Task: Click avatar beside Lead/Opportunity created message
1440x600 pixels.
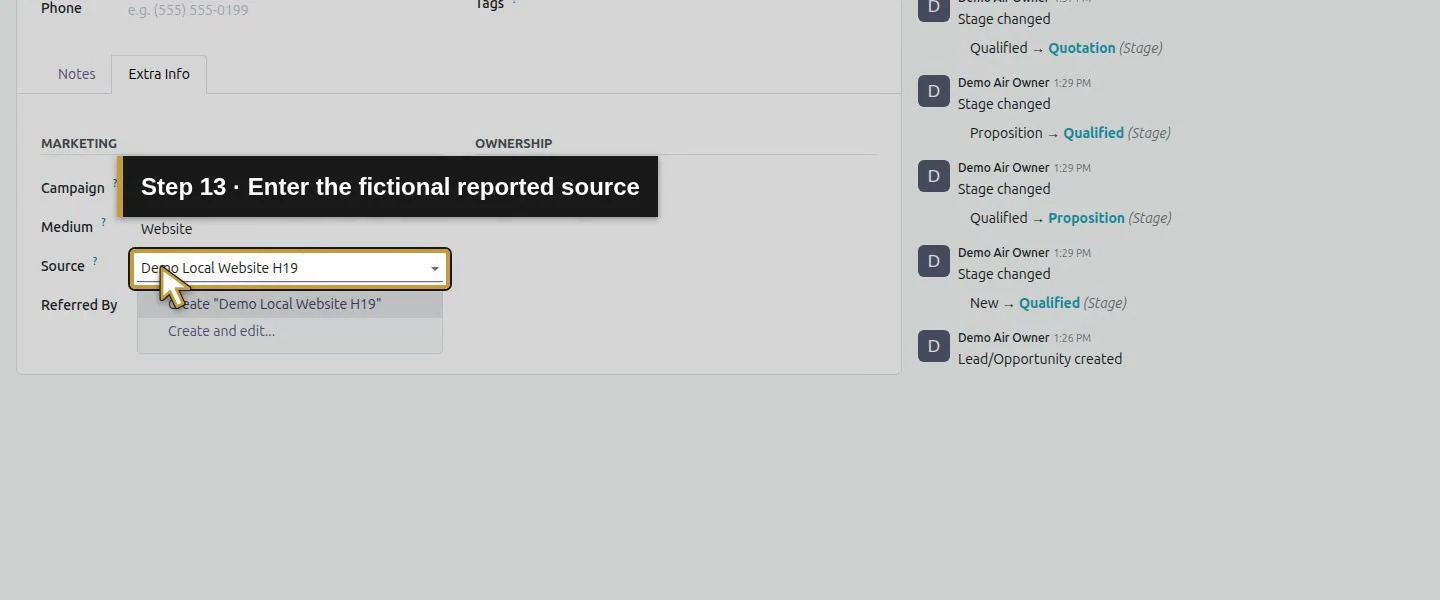Action: [x=934, y=346]
